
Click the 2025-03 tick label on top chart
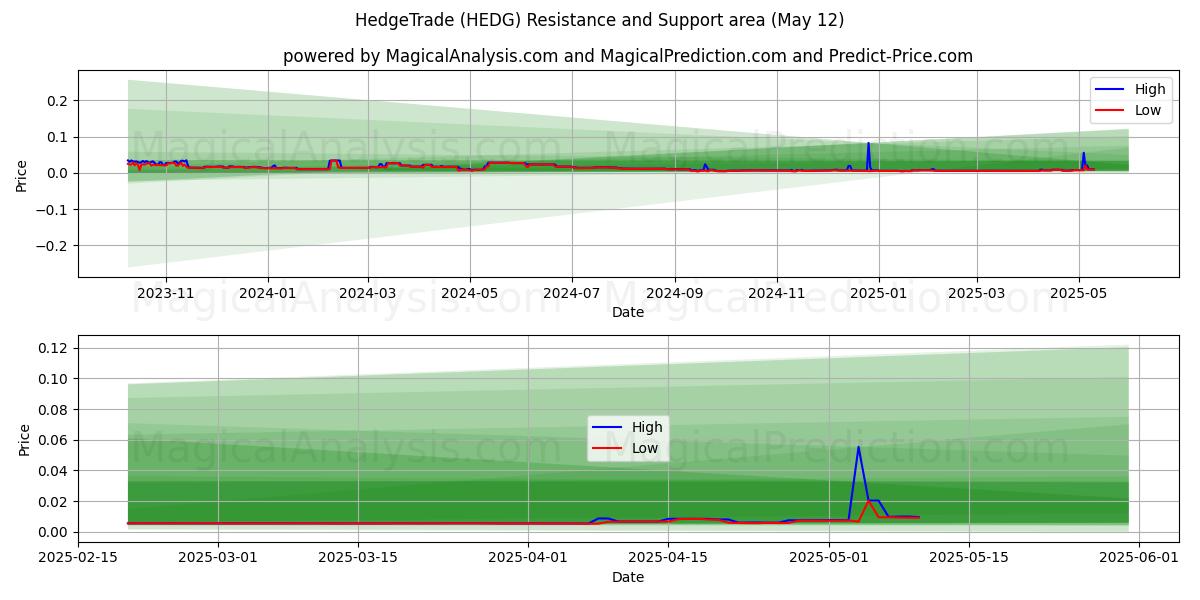click(977, 293)
